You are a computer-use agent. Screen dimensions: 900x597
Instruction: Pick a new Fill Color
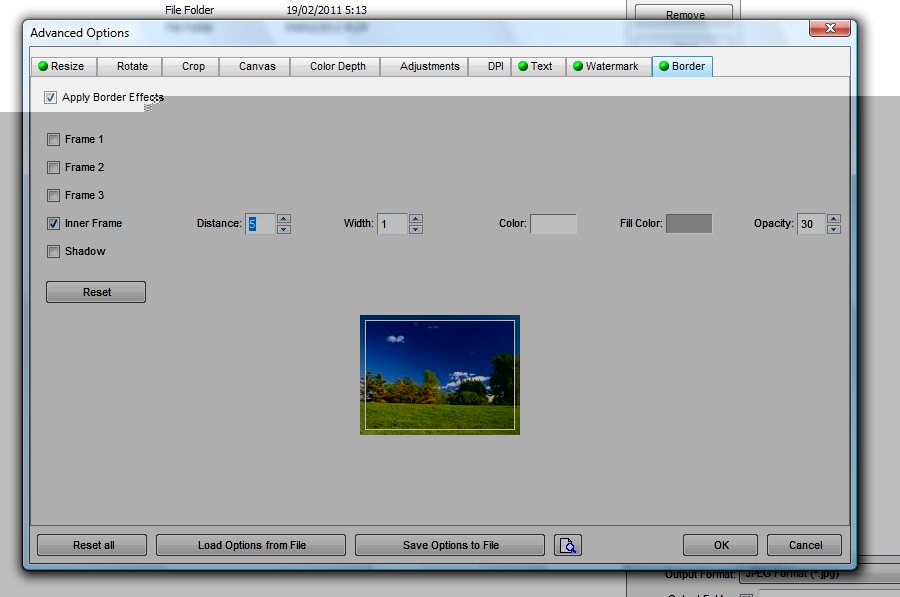[690, 223]
